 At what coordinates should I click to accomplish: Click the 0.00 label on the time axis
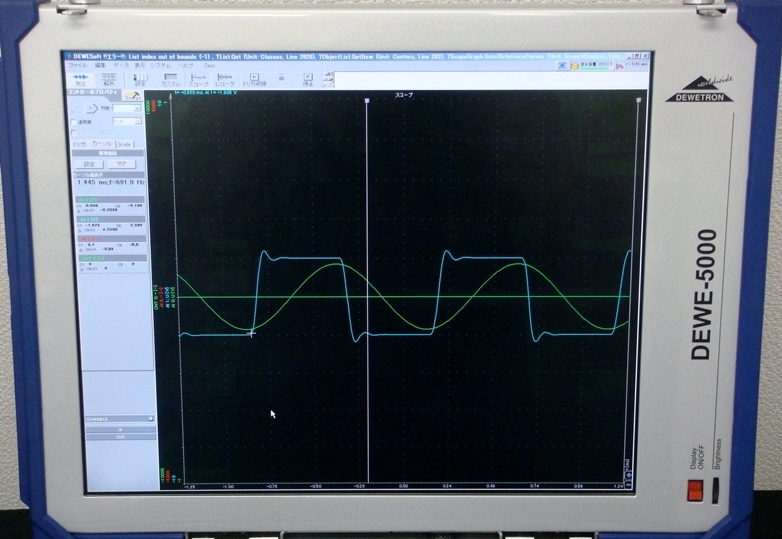click(403, 486)
